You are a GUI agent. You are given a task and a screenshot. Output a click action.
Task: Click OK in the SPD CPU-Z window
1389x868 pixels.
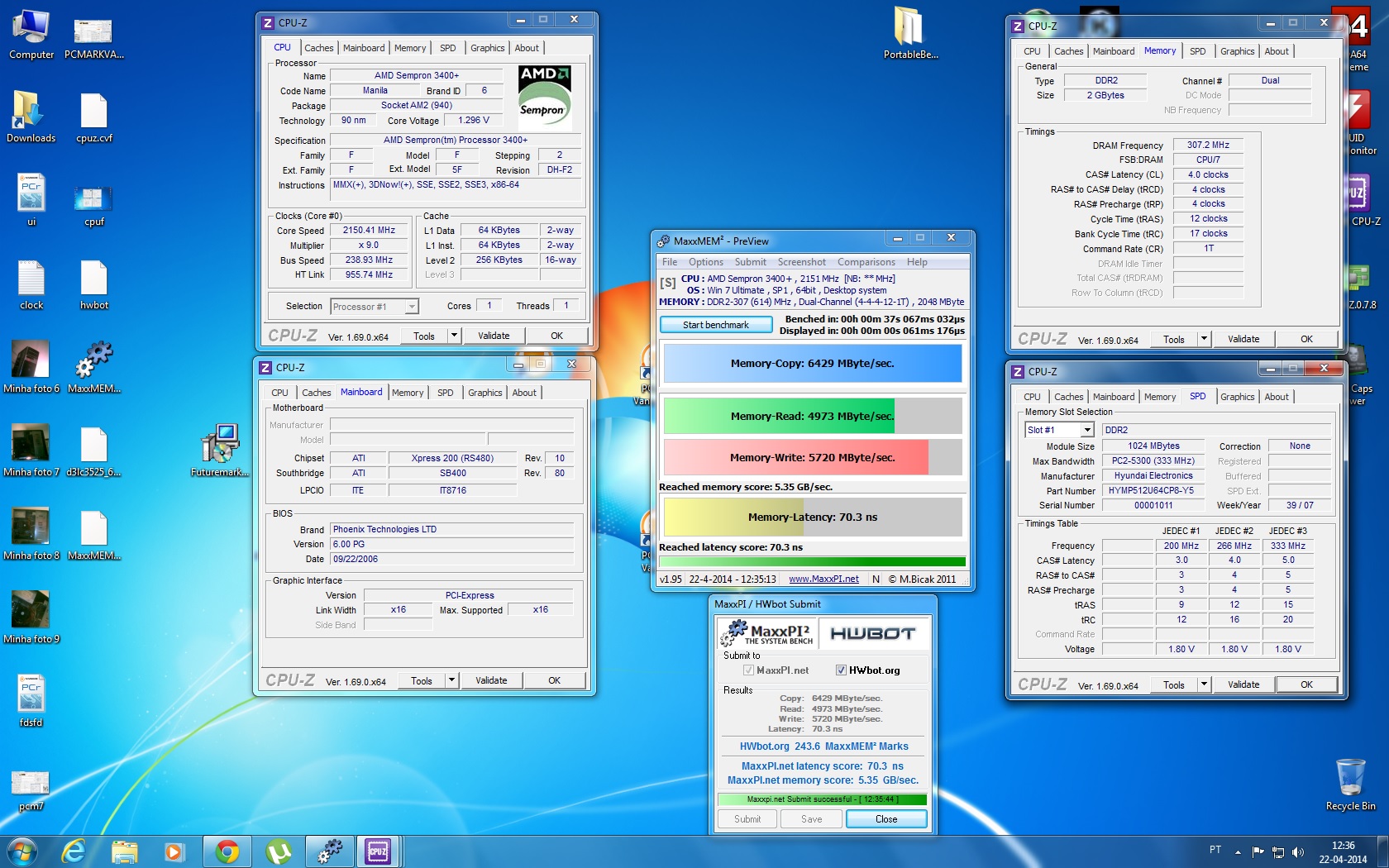click(x=1306, y=684)
